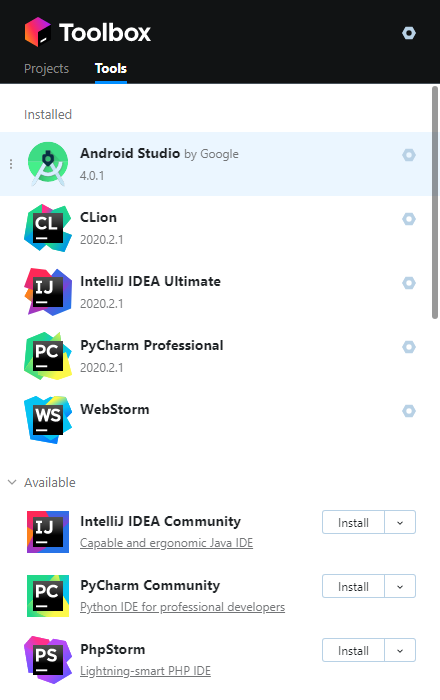Switch to the Projects tab

(46, 68)
